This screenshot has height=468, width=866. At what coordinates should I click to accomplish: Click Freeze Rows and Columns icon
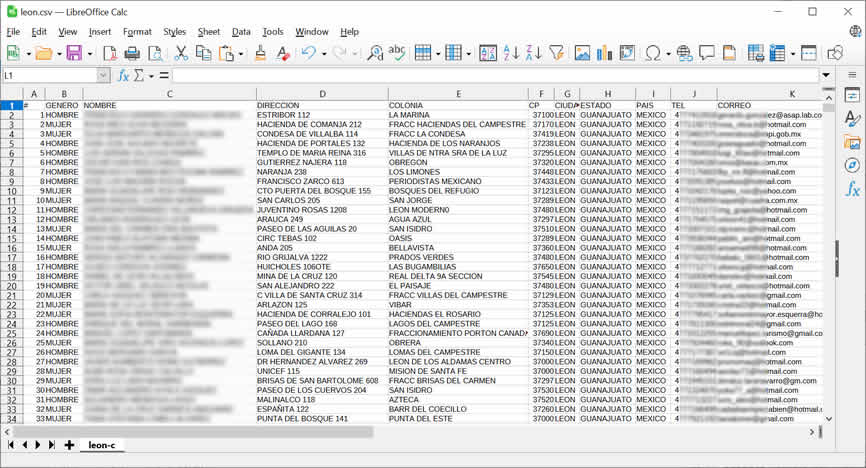777,53
